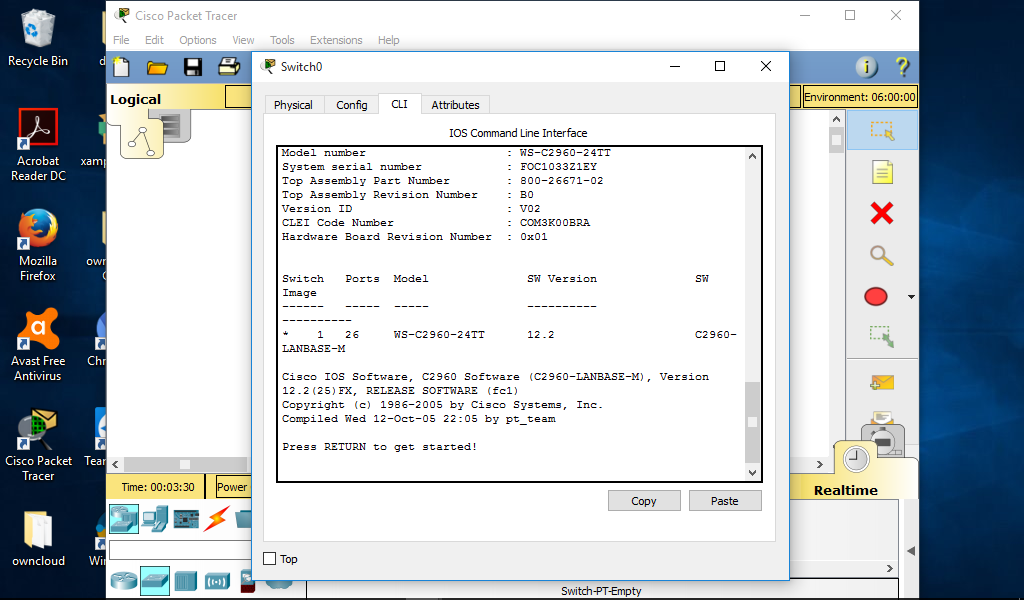Click the Time: 00:03:30 status text

[x=157, y=487]
